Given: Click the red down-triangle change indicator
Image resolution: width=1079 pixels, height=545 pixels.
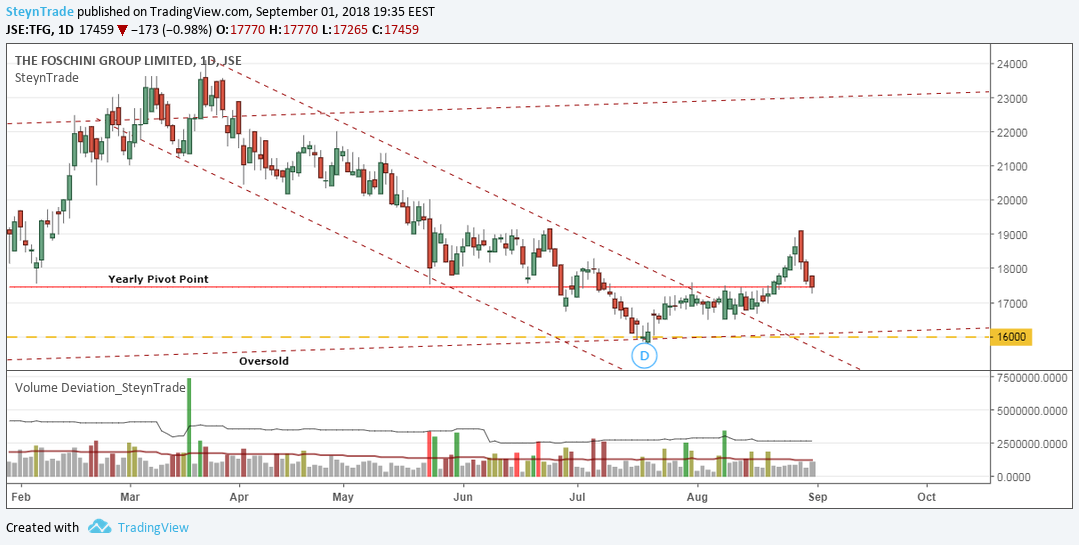Looking at the screenshot, I should point(122,30).
